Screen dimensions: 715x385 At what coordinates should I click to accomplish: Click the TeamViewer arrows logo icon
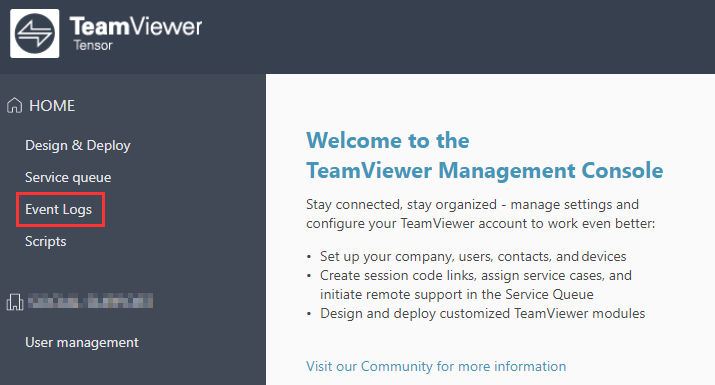35,33
